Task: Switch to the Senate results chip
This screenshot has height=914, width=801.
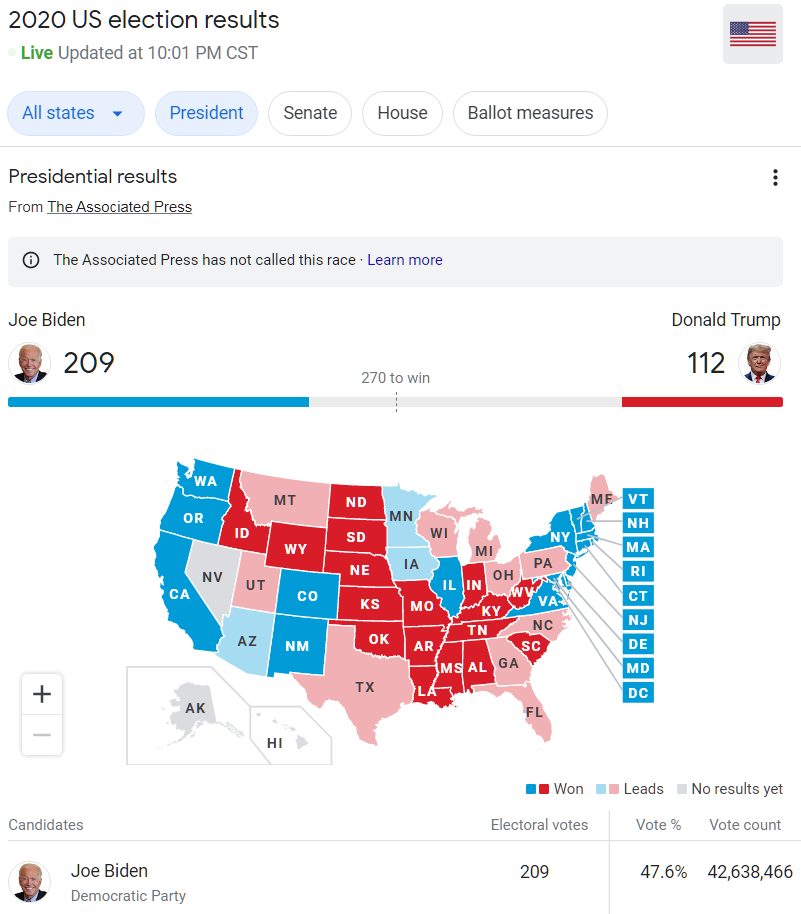Action: (310, 113)
